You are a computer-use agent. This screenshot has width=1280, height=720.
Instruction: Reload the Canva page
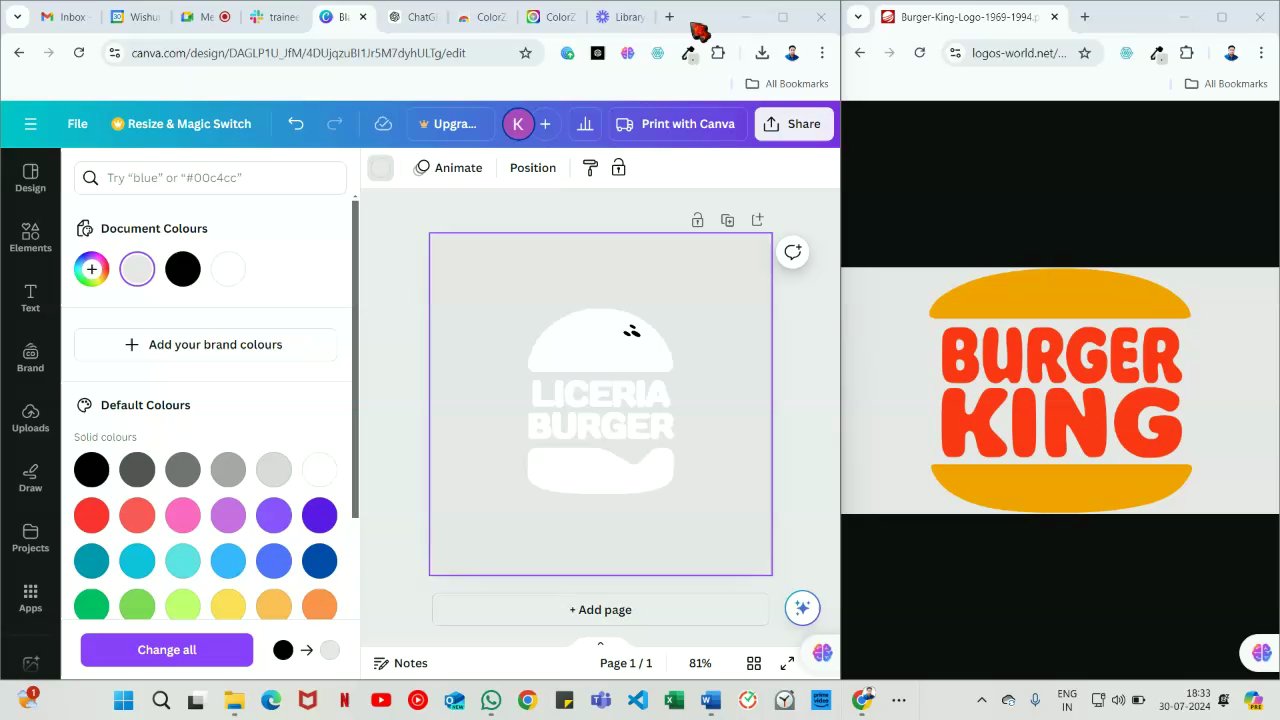pos(79,53)
